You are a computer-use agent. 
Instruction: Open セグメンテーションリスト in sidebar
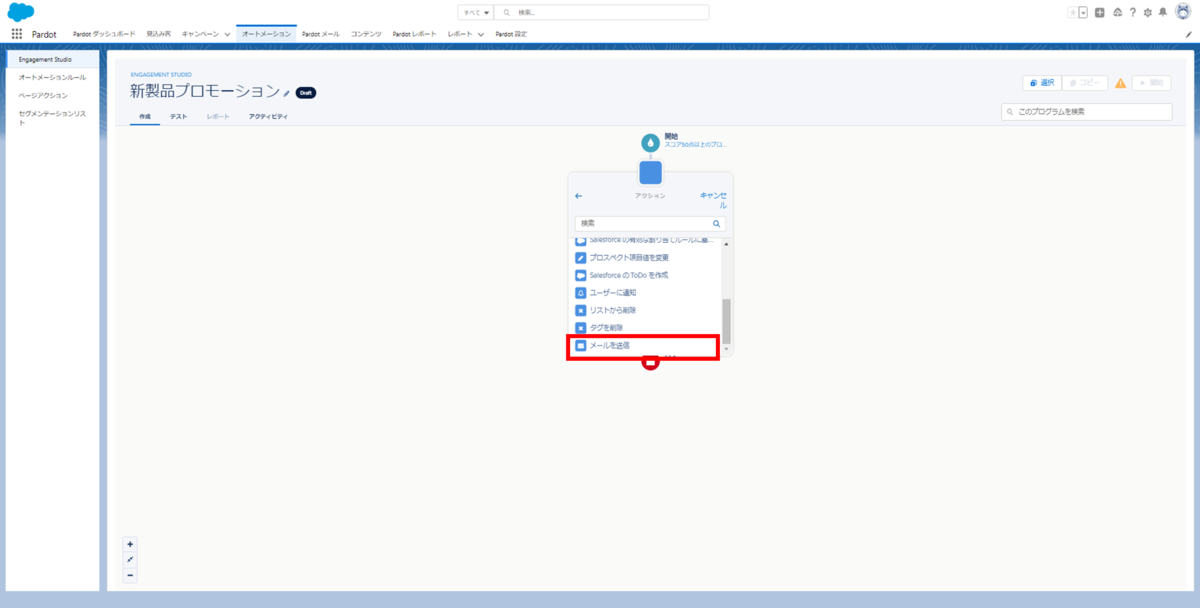point(52,117)
